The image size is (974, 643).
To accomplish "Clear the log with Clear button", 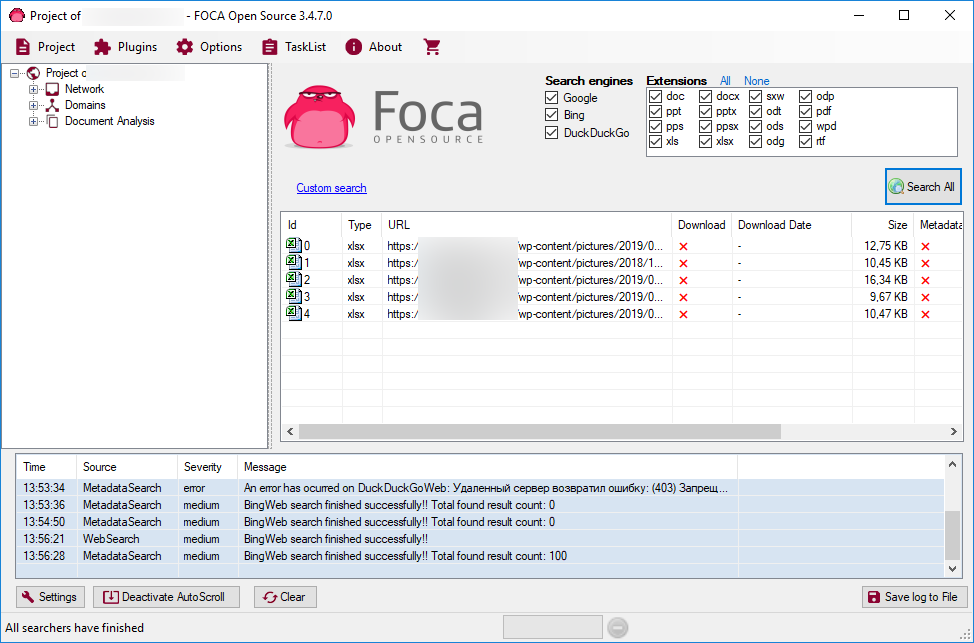I will point(285,597).
